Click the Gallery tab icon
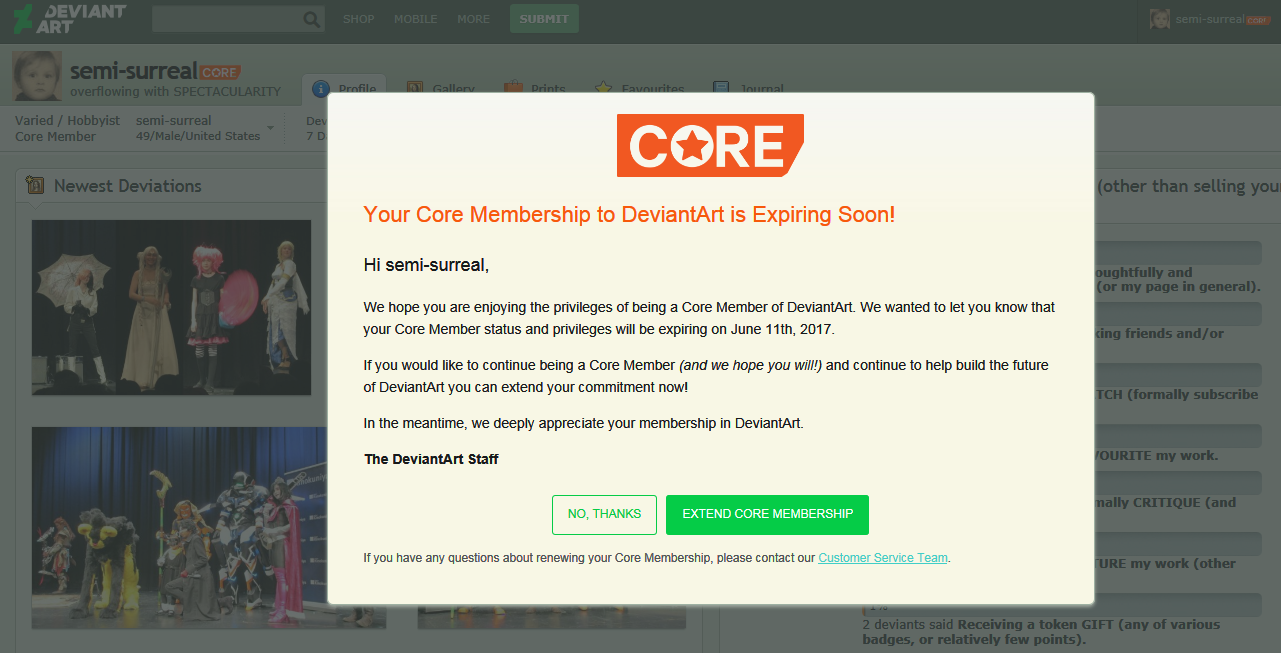 (x=415, y=89)
